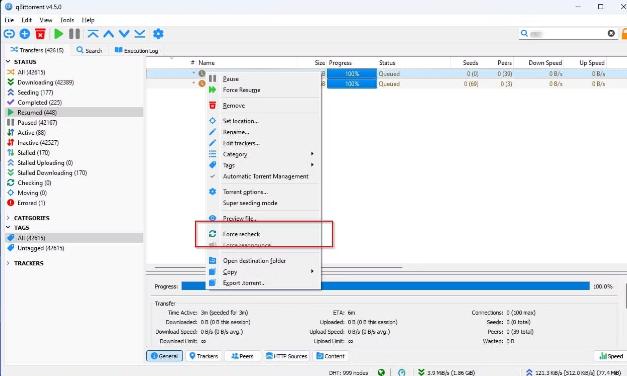
Task: Click the red Remove torrent toolbar icon
Action: pos(40,34)
